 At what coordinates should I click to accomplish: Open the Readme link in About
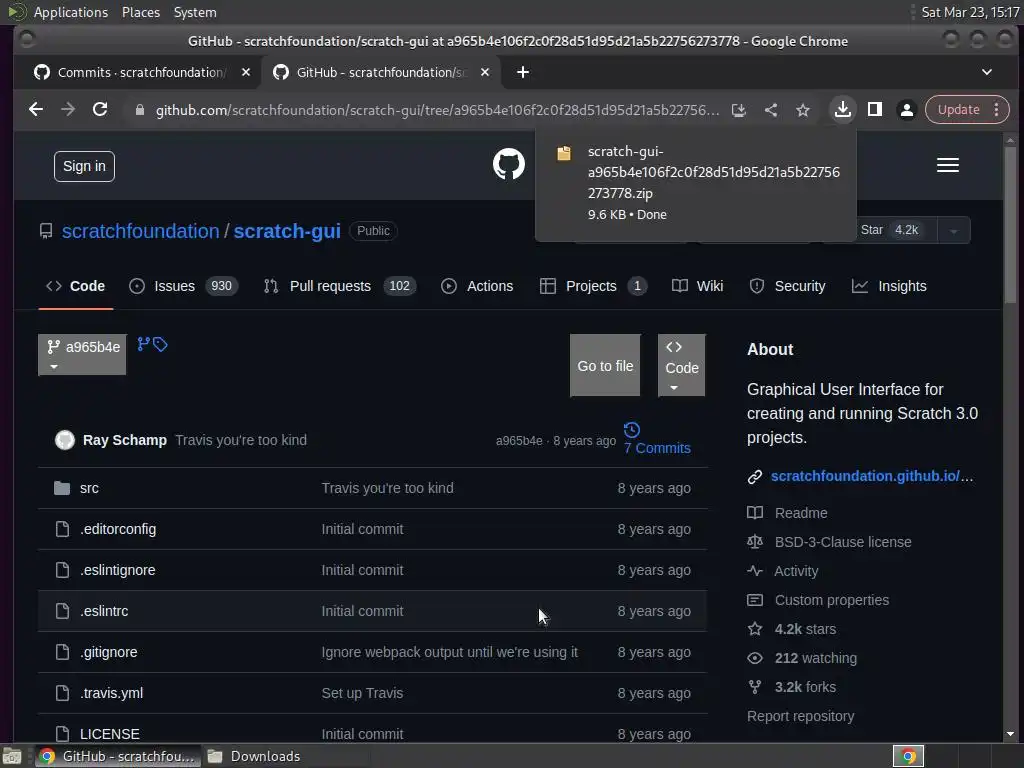[801, 513]
